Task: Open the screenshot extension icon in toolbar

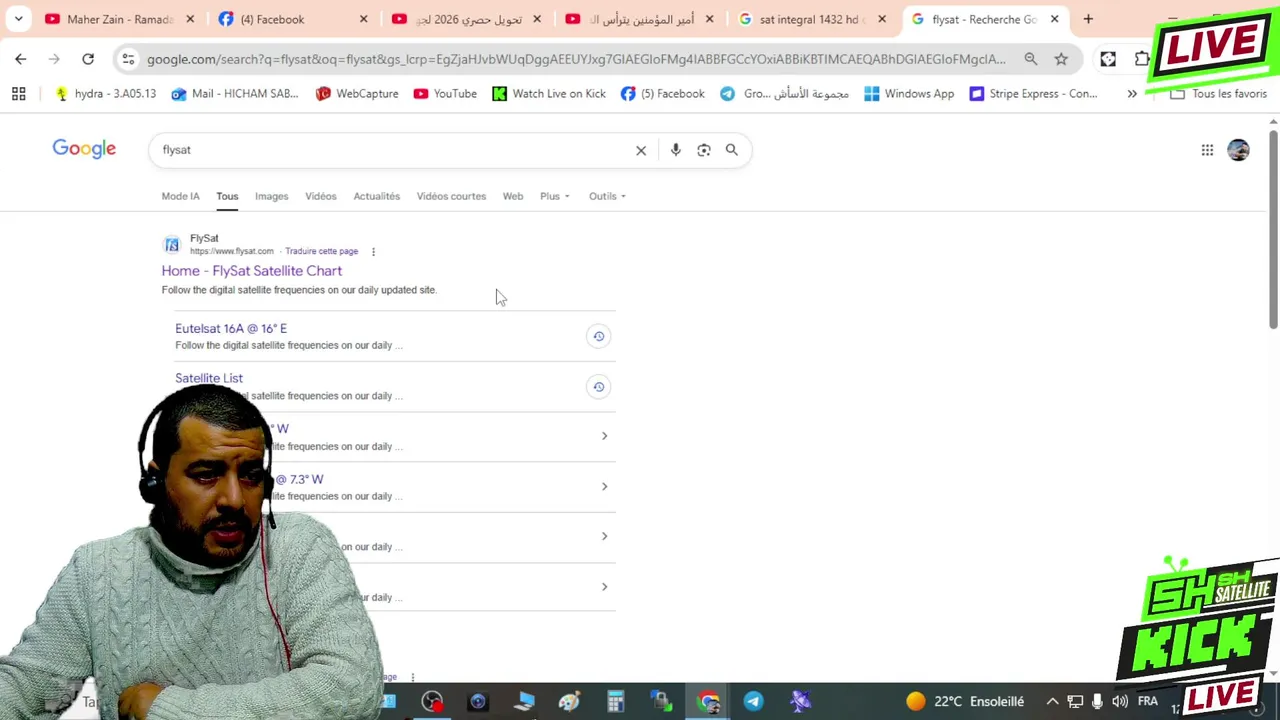Action: coord(1108,59)
